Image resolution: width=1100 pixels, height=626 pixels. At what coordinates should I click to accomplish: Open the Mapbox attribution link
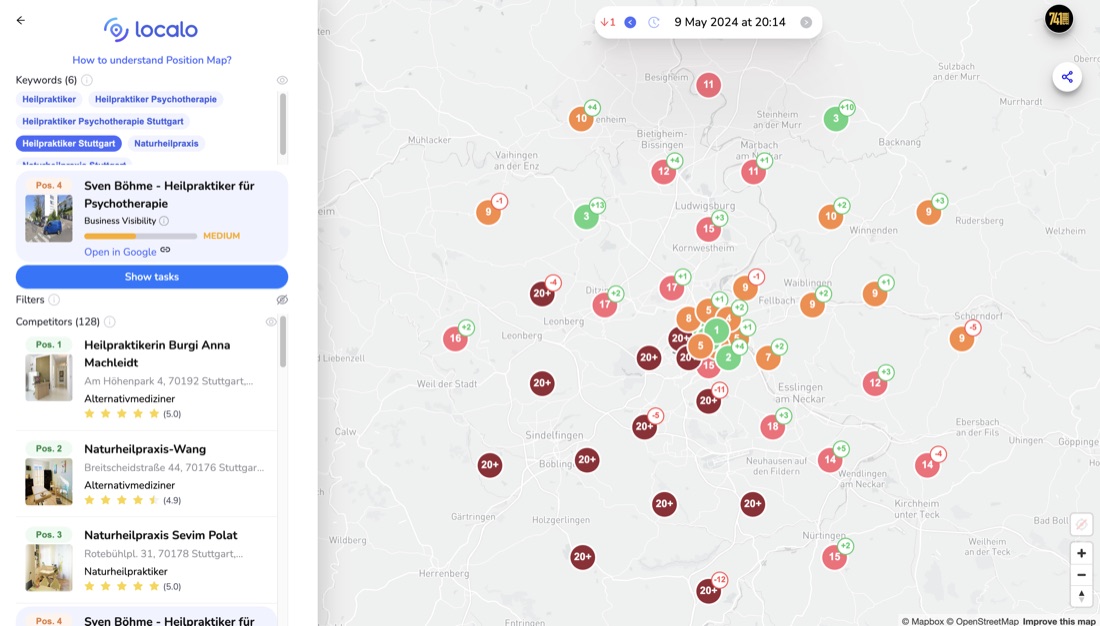922,621
